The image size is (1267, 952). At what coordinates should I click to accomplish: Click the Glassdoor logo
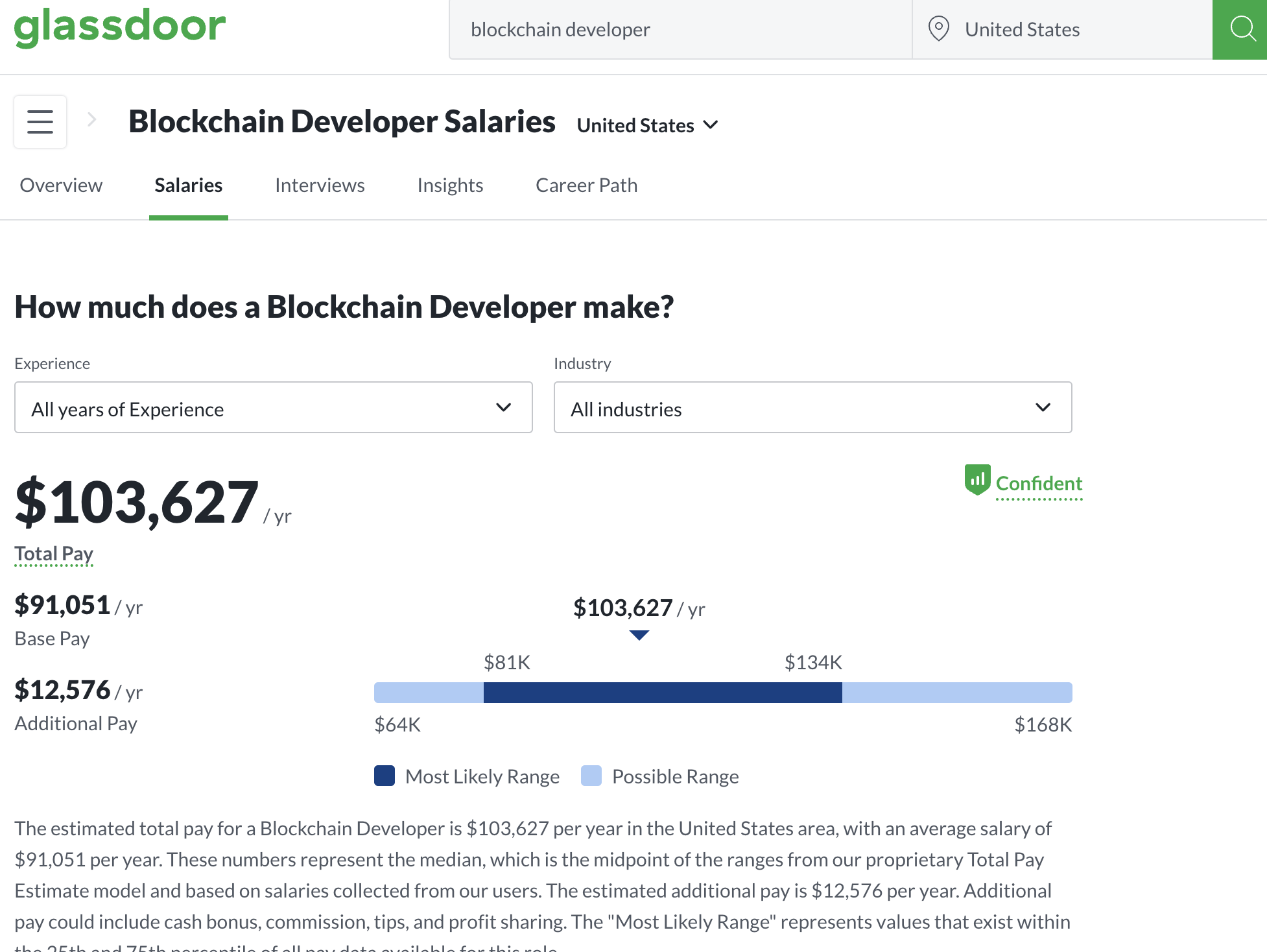pos(120,27)
